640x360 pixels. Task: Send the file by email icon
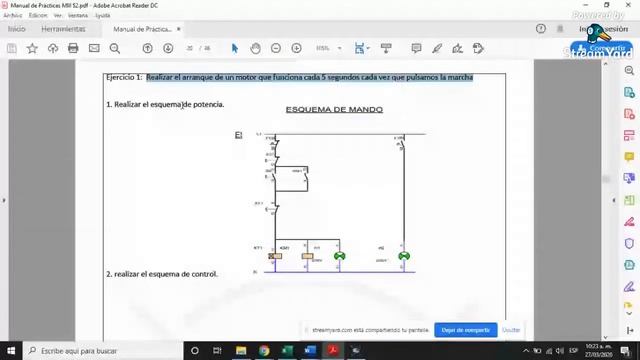pyautogui.click(x=94, y=48)
